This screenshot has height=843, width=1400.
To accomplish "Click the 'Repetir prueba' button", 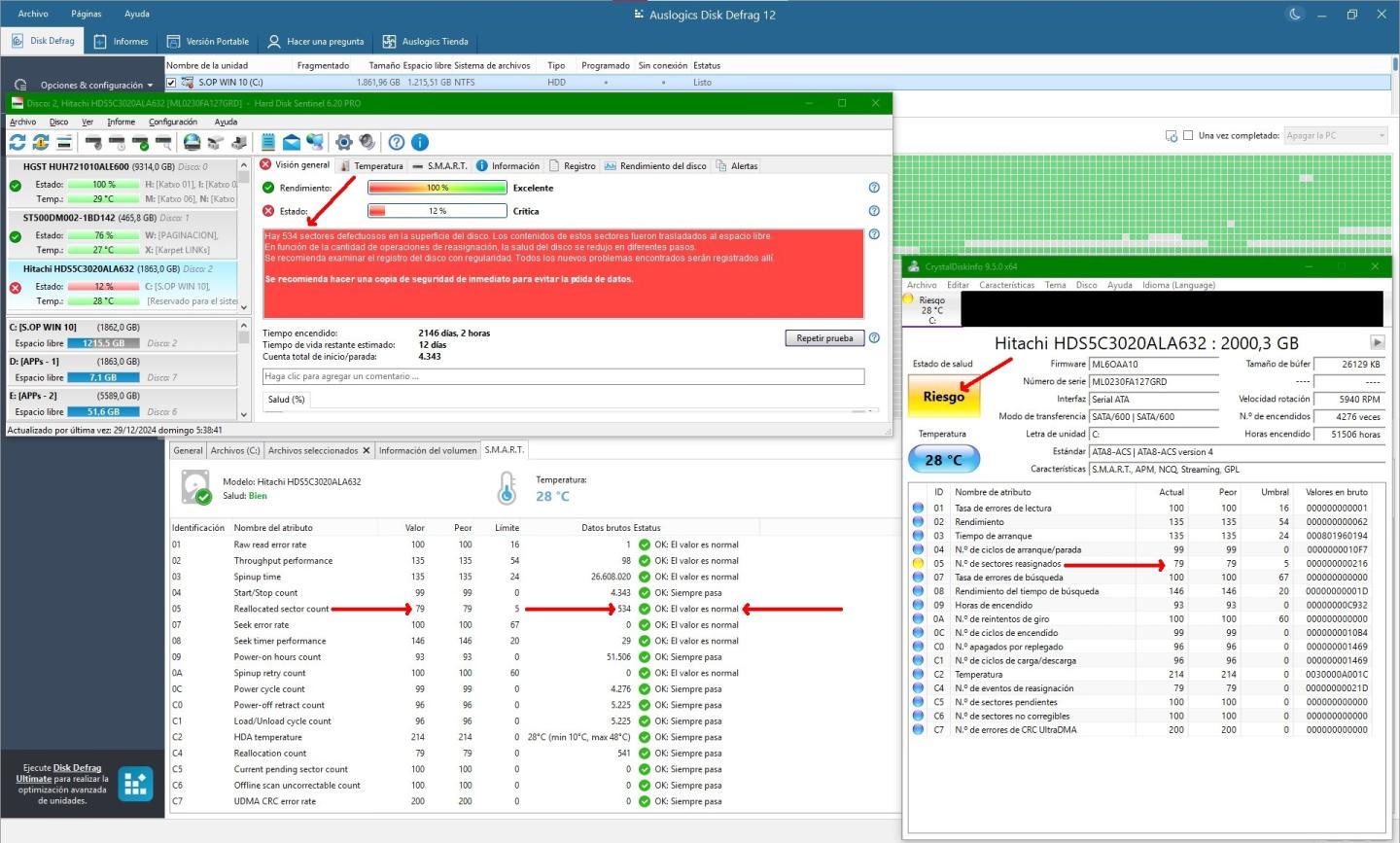I will [x=824, y=338].
